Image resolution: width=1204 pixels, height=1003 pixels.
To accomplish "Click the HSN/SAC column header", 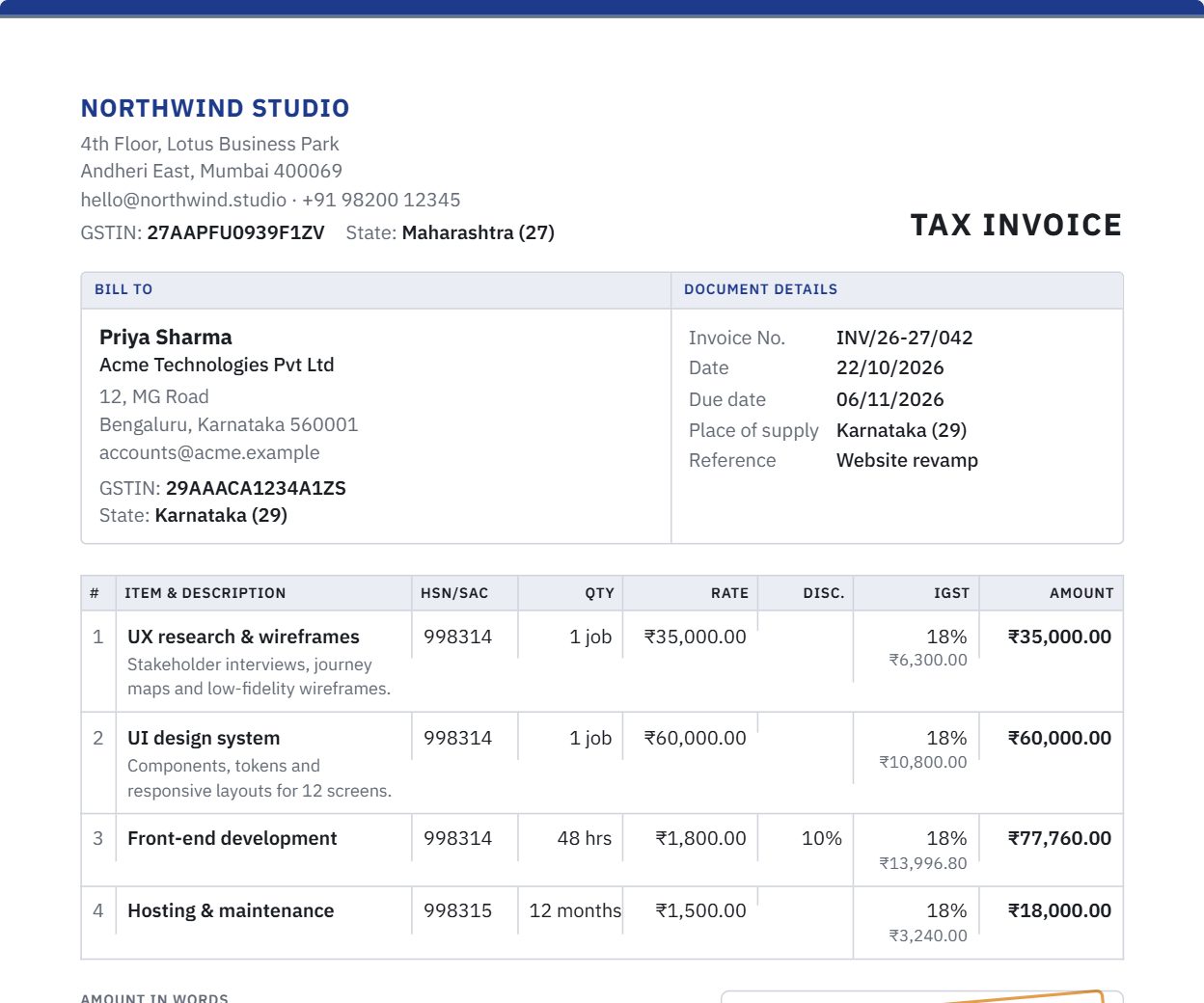I will coord(454,593).
